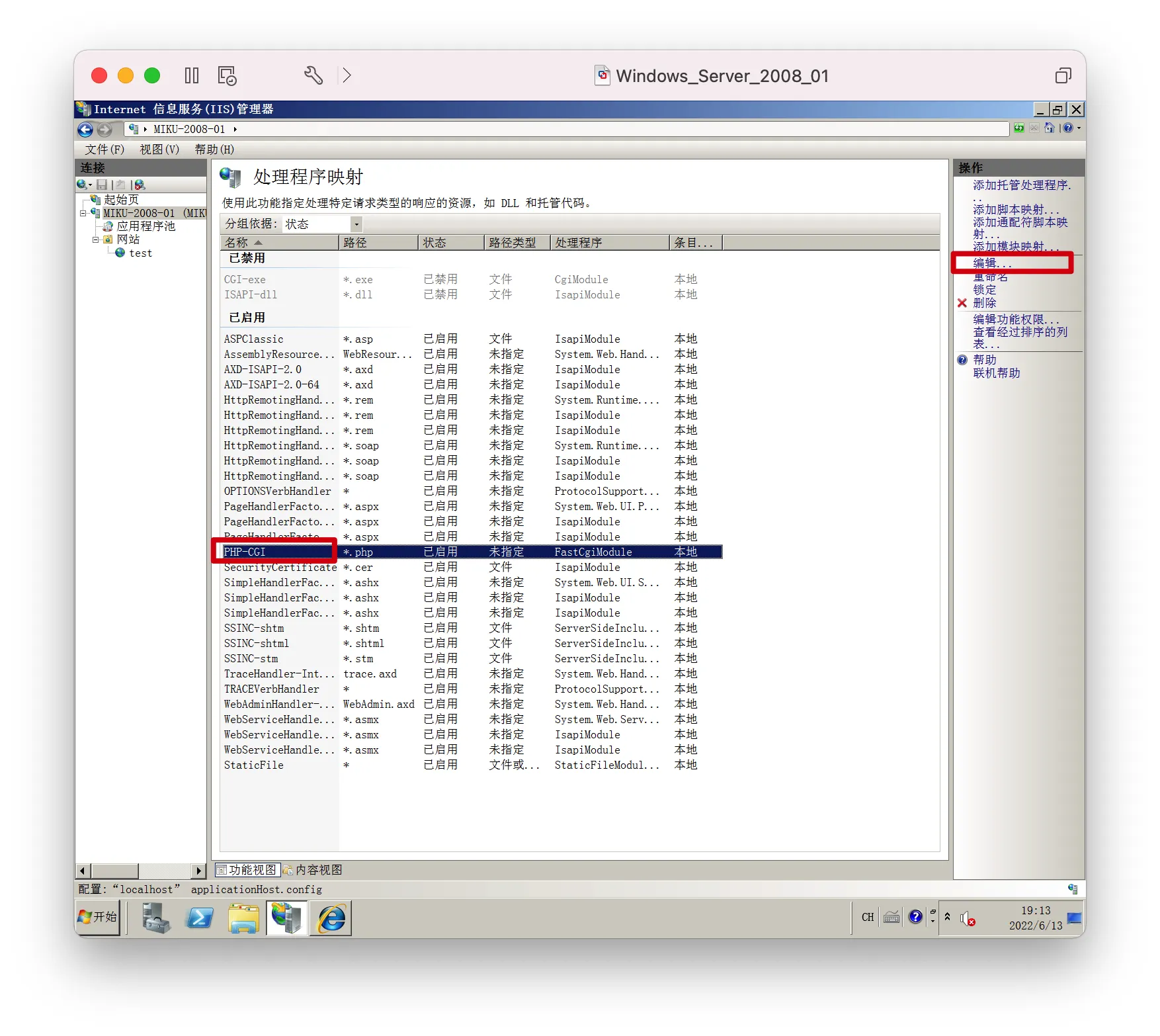Screen dimensions: 1160x1036
Task: Click the 编辑... action link
Action: [x=992, y=263]
